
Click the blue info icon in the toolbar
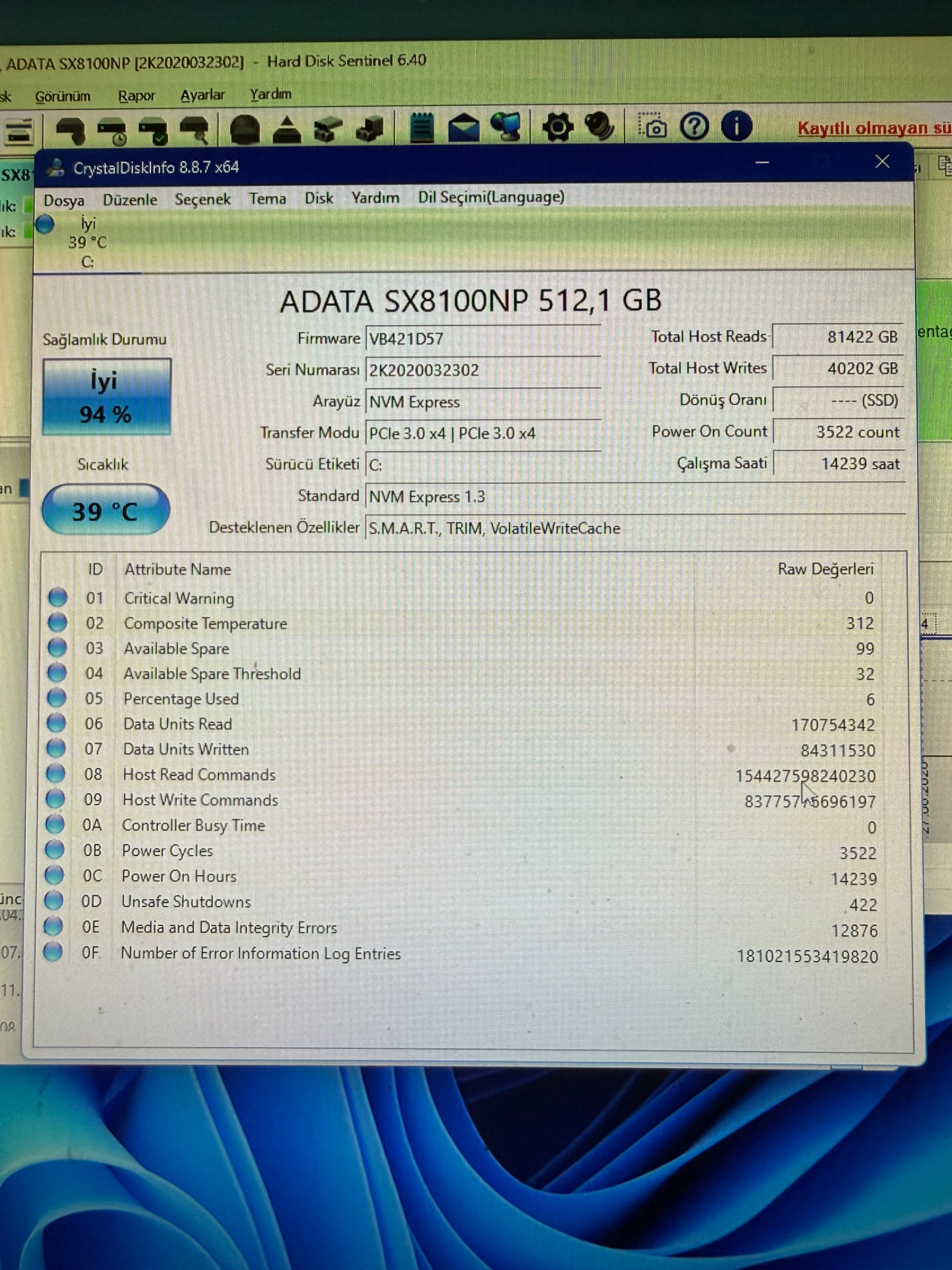[x=736, y=126]
